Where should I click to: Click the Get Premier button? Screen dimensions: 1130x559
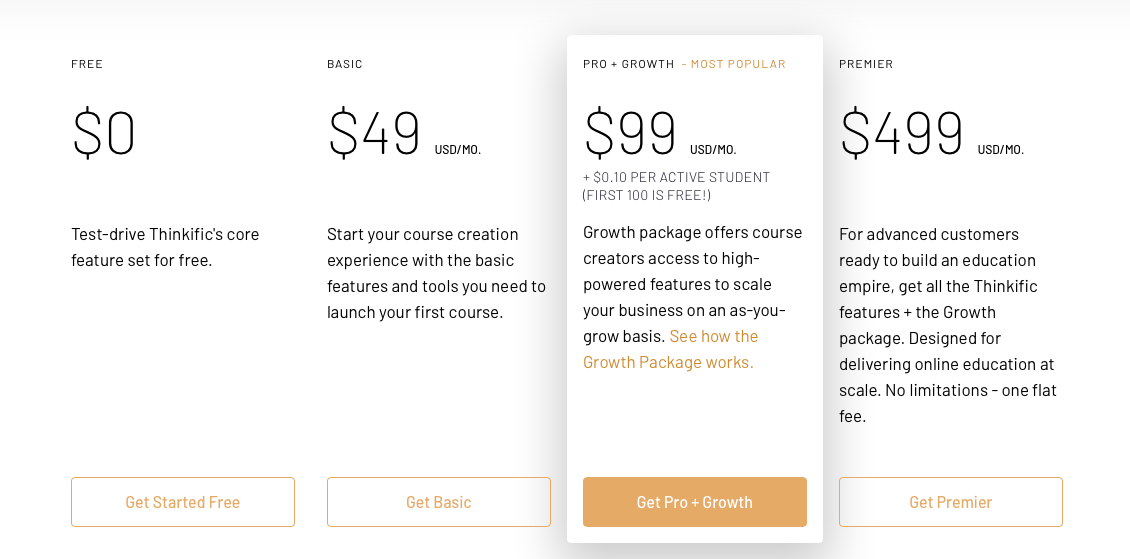(x=951, y=502)
